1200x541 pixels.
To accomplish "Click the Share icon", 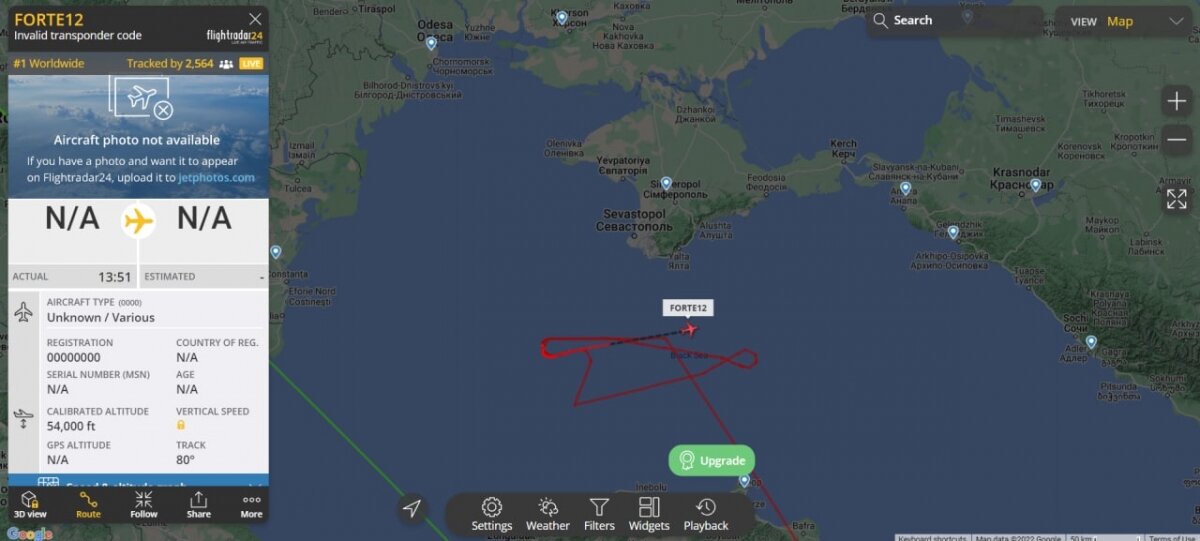I will coord(198,503).
